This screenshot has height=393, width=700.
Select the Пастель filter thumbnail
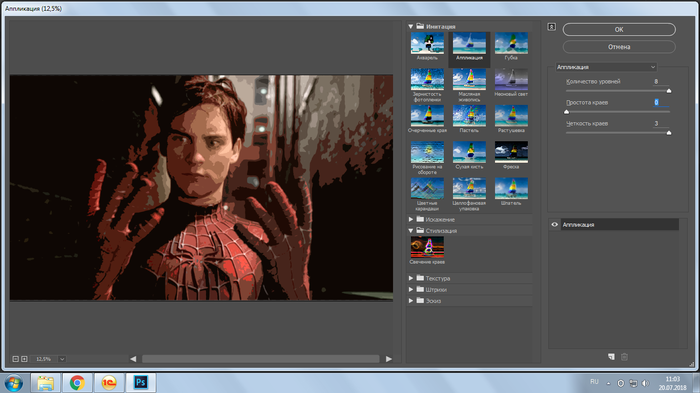coord(469,116)
